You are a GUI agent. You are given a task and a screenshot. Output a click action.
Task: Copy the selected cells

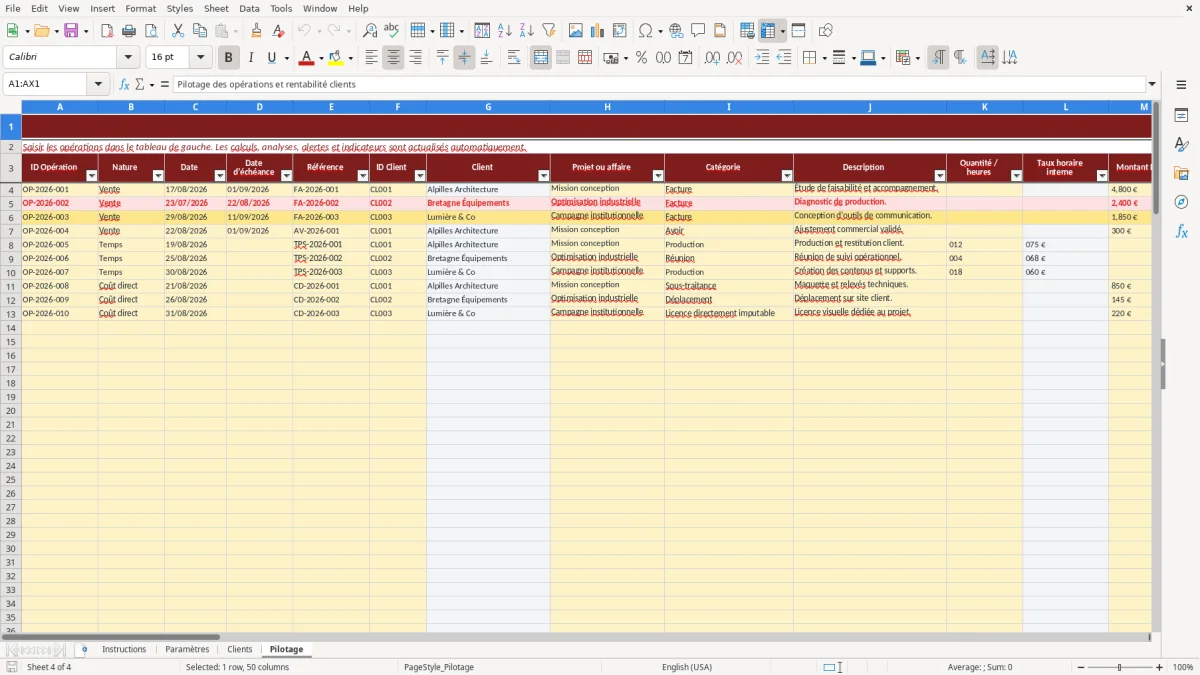click(200, 31)
